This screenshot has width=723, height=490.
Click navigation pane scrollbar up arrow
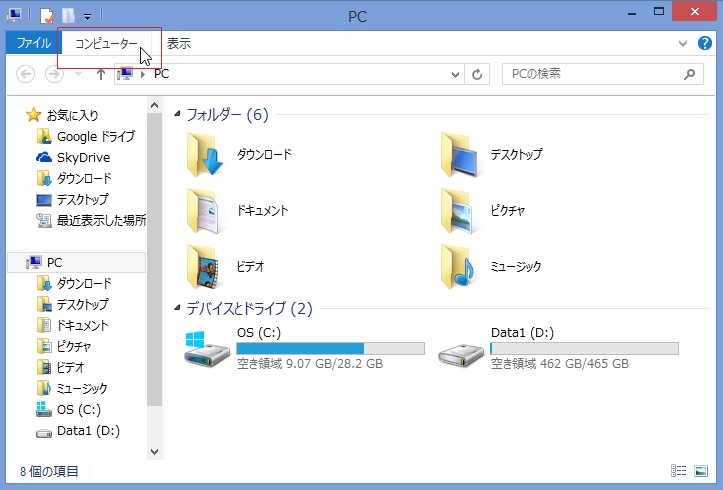(x=154, y=106)
